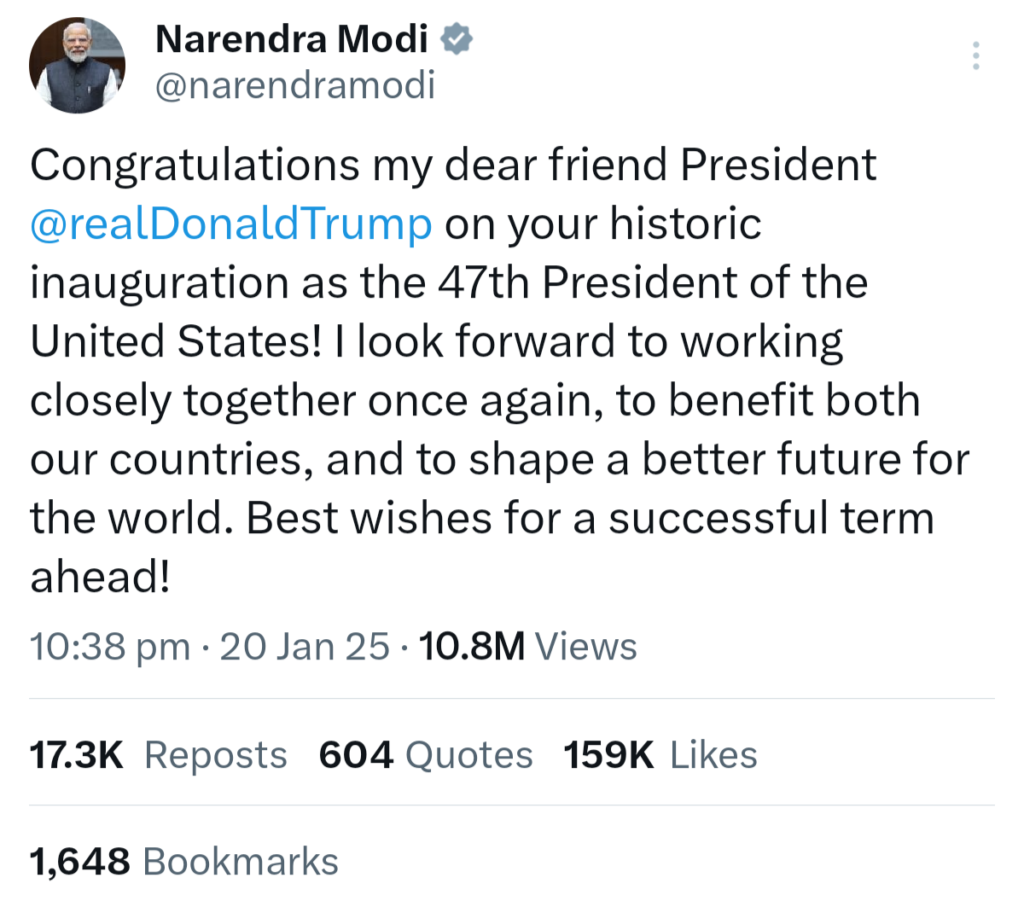Click the final word "ahead!"
This screenshot has height=907, width=1024.
coord(99,578)
